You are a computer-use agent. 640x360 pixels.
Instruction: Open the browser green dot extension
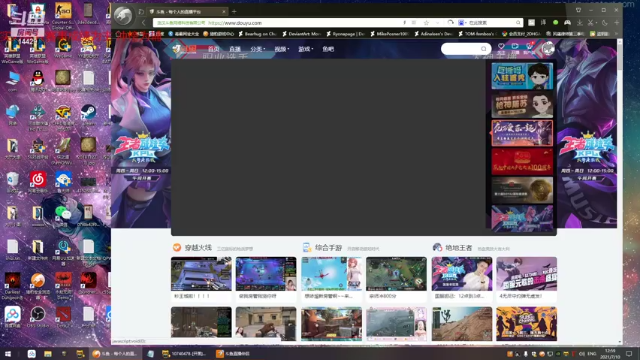coord(556,23)
